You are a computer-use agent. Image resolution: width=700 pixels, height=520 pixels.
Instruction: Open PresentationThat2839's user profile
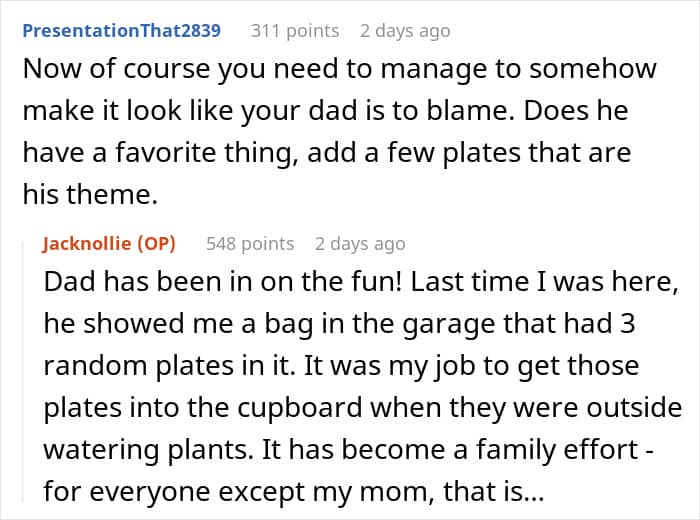pos(121,31)
